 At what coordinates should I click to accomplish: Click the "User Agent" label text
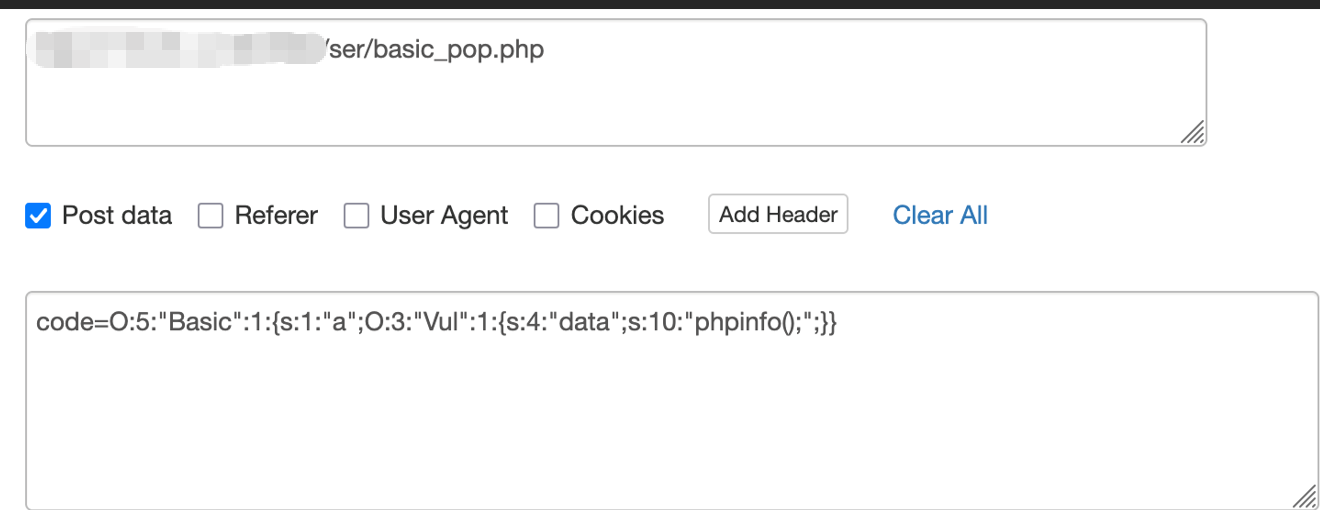[x=444, y=215]
